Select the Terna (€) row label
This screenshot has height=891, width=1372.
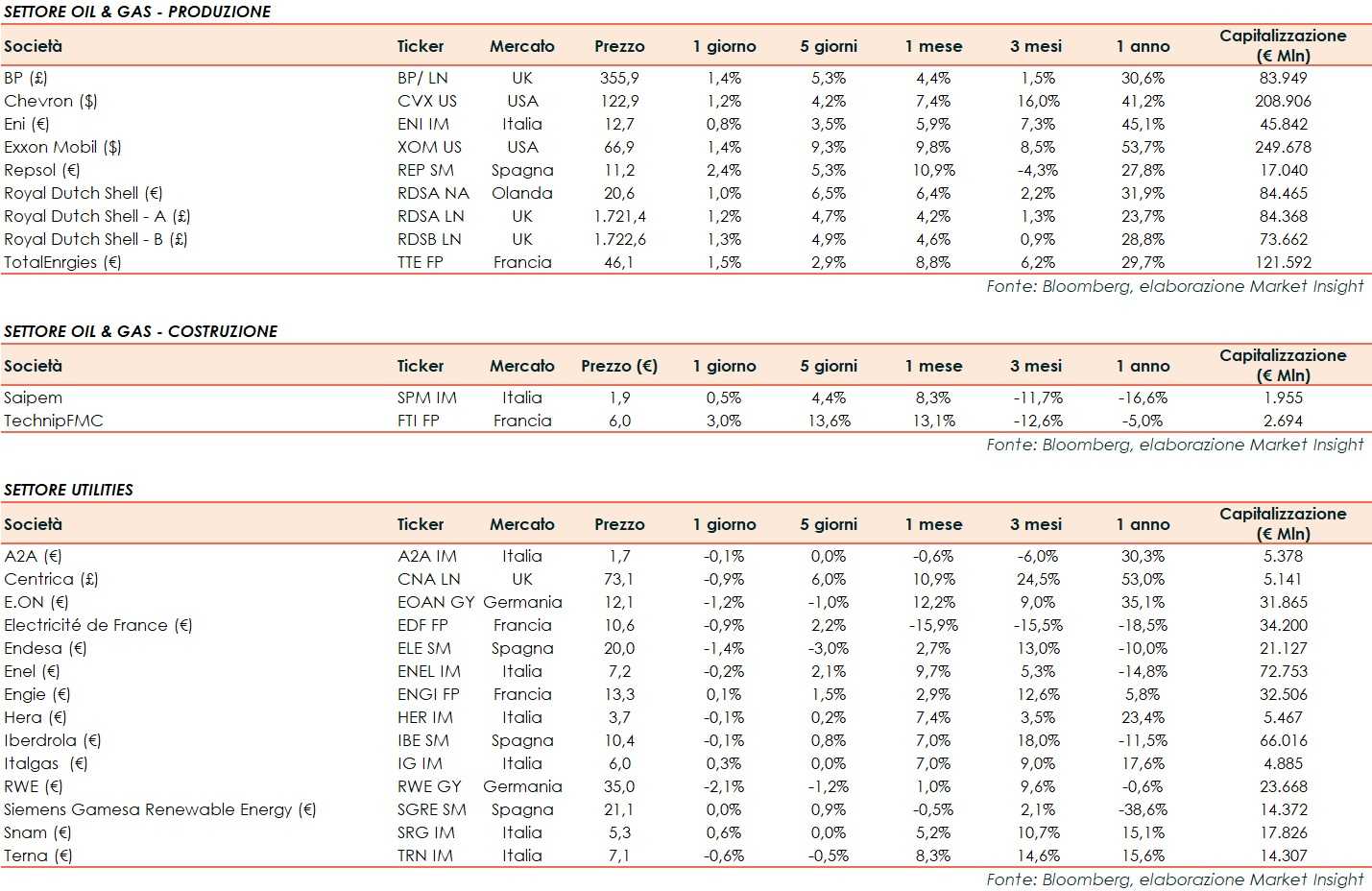pyautogui.click(x=37, y=855)
